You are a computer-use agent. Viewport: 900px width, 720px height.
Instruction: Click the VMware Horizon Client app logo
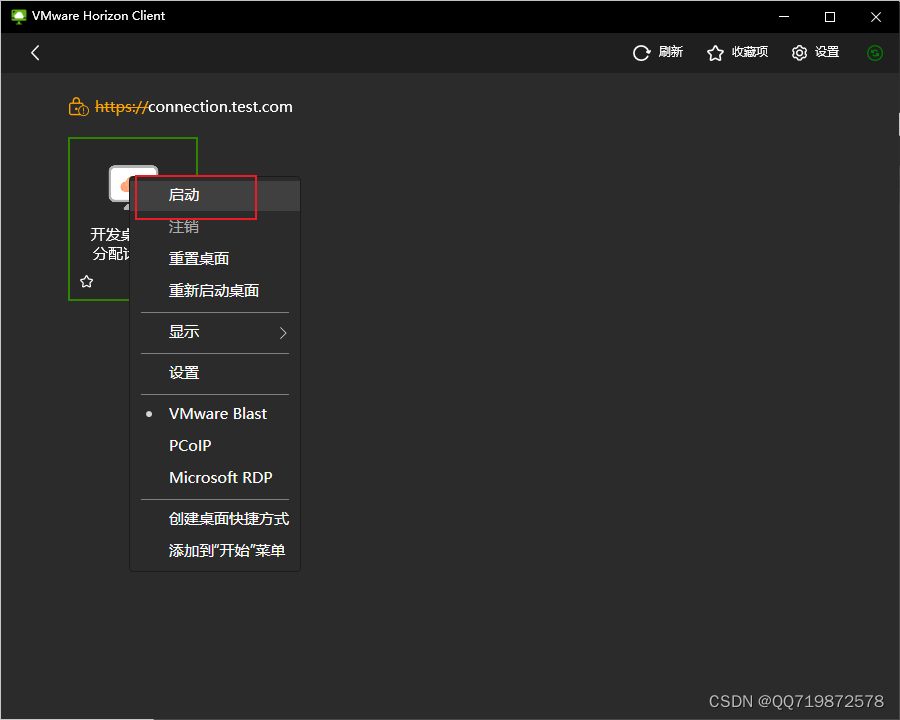18,16
